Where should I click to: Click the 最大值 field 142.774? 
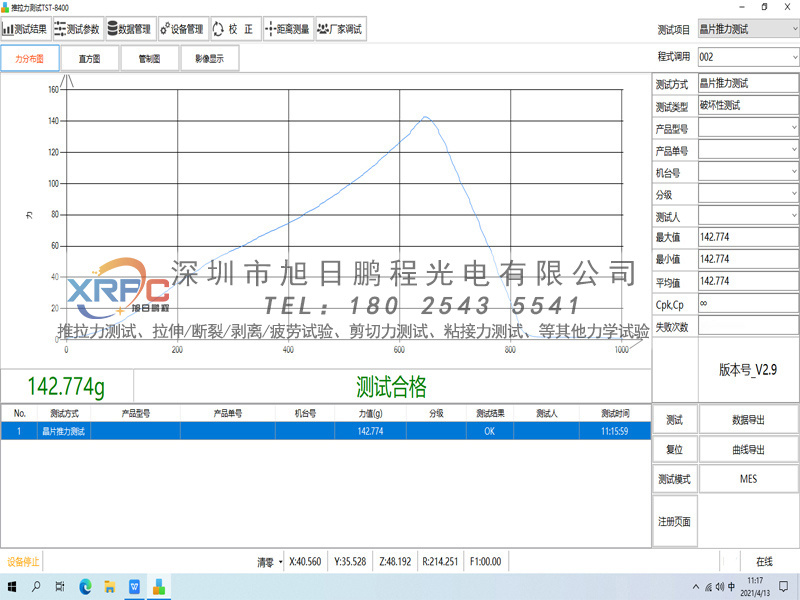click(x=748, y=237)
